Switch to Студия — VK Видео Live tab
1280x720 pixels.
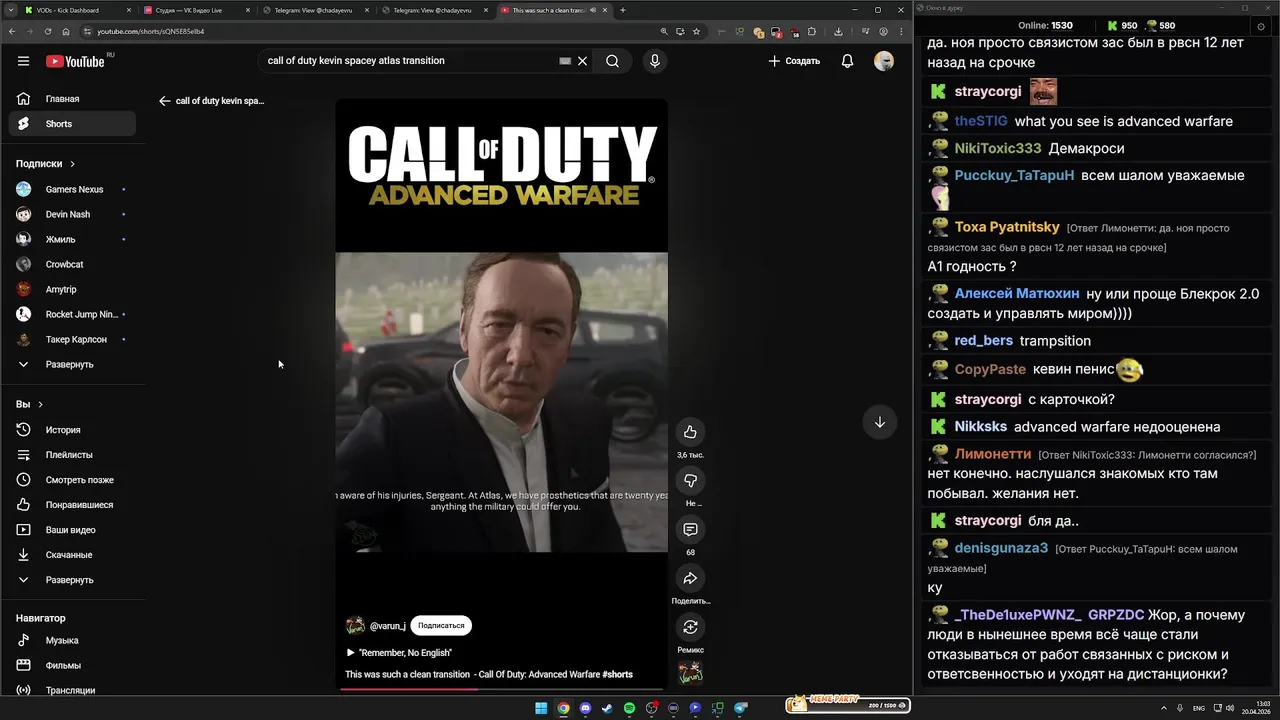pyautogui.click(x=196, y=10)
